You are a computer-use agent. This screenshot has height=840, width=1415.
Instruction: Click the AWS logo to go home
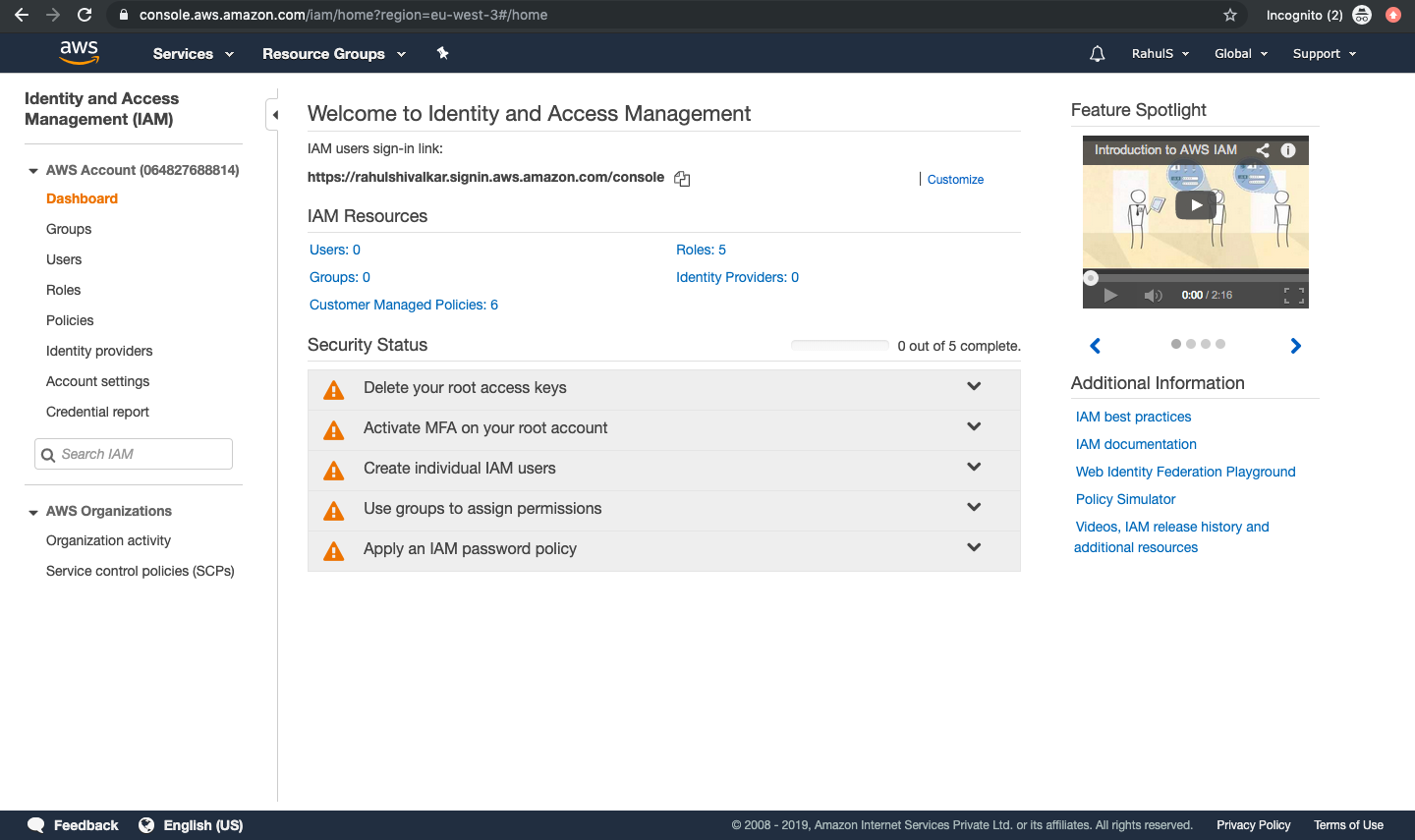pyautogui.click(x=78, y=52)
